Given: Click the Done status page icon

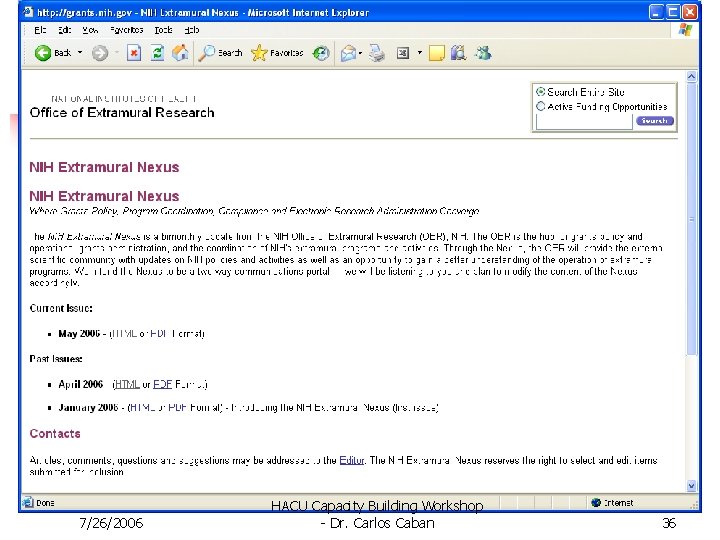Looking at the screenshot, I should 28,502.
